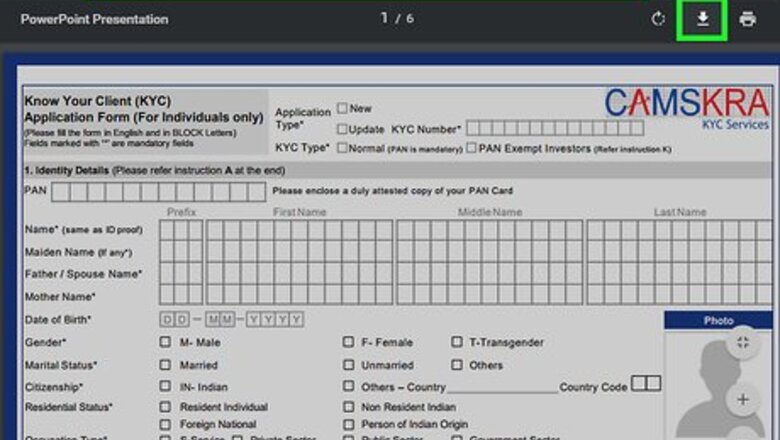
Task: Click the Father / Spouse Name label
Action: [84, 274]
